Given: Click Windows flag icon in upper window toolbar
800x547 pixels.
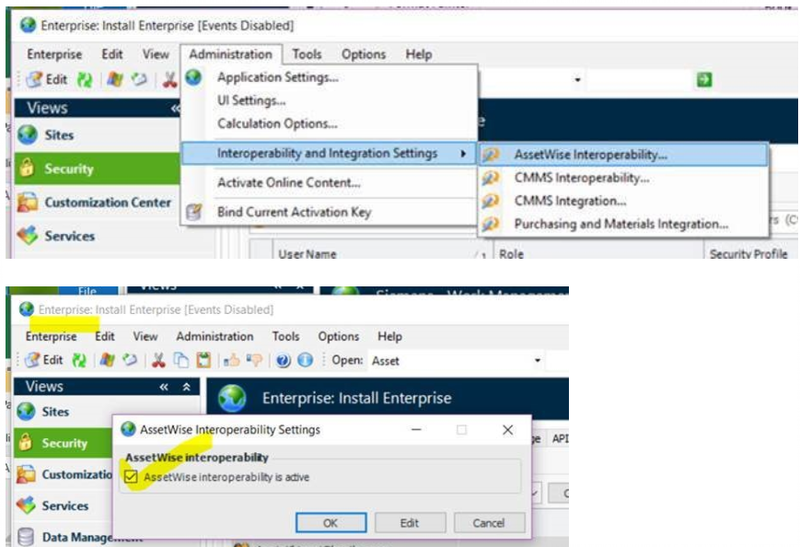Looking at the screenshot, I should [x=114, y=80].
